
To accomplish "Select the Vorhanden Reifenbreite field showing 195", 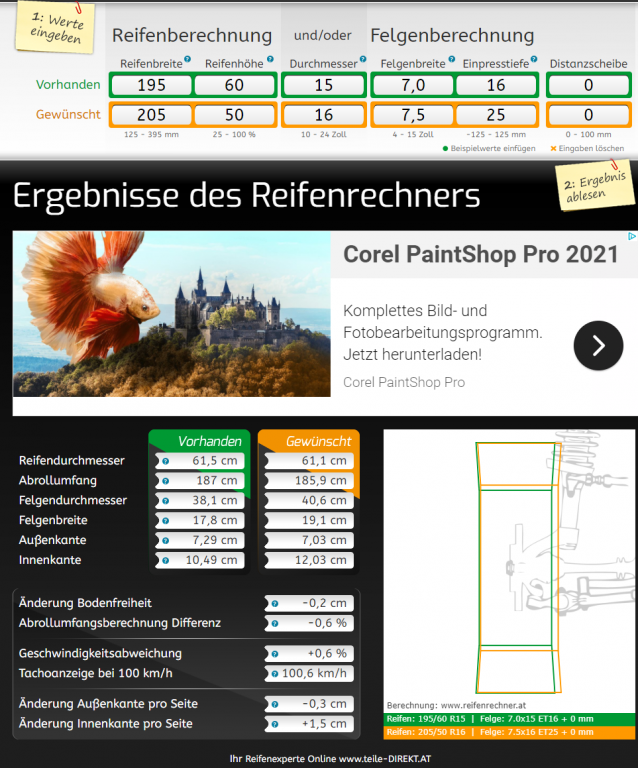I will [151, 86].
